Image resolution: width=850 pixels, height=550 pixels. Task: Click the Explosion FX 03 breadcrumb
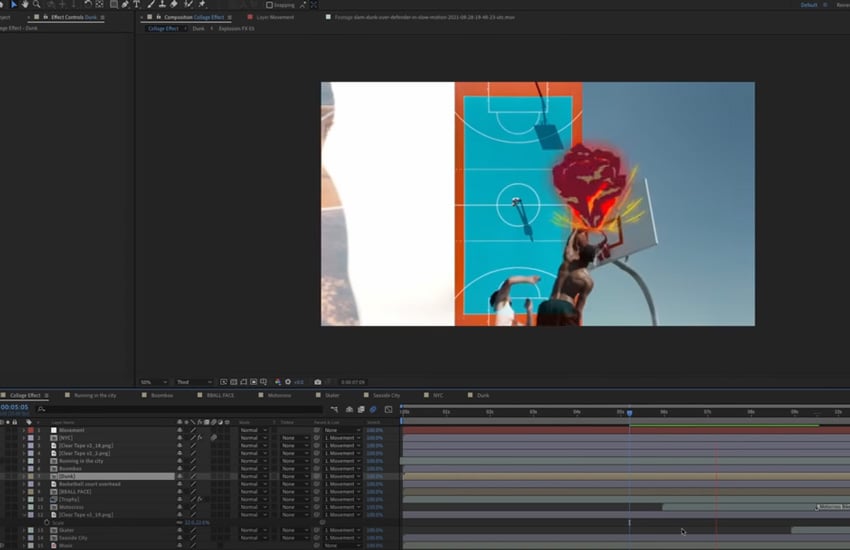(238, 28)
